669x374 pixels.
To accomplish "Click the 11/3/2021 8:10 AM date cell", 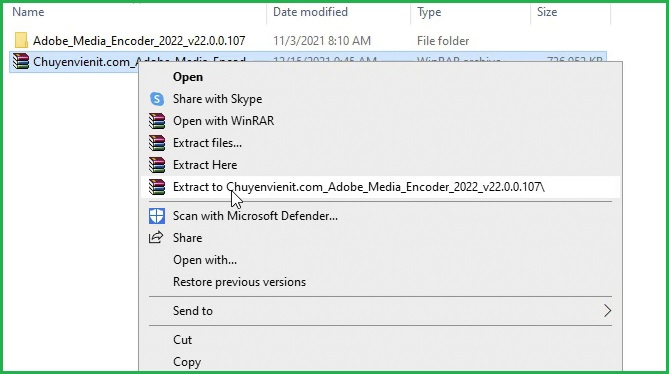I will click(x=322, y=41).
